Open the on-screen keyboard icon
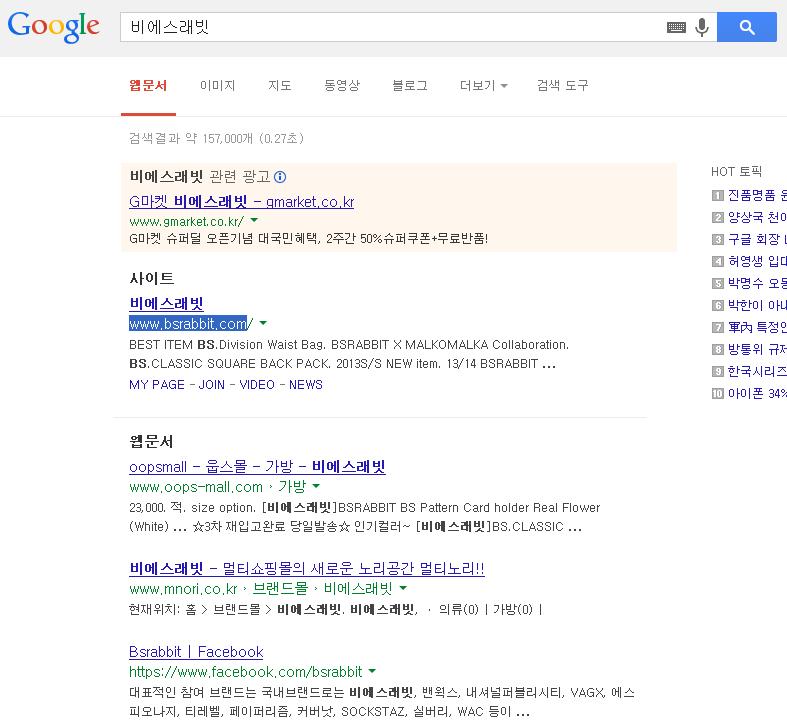787x728 pixels. coord(676,27)
